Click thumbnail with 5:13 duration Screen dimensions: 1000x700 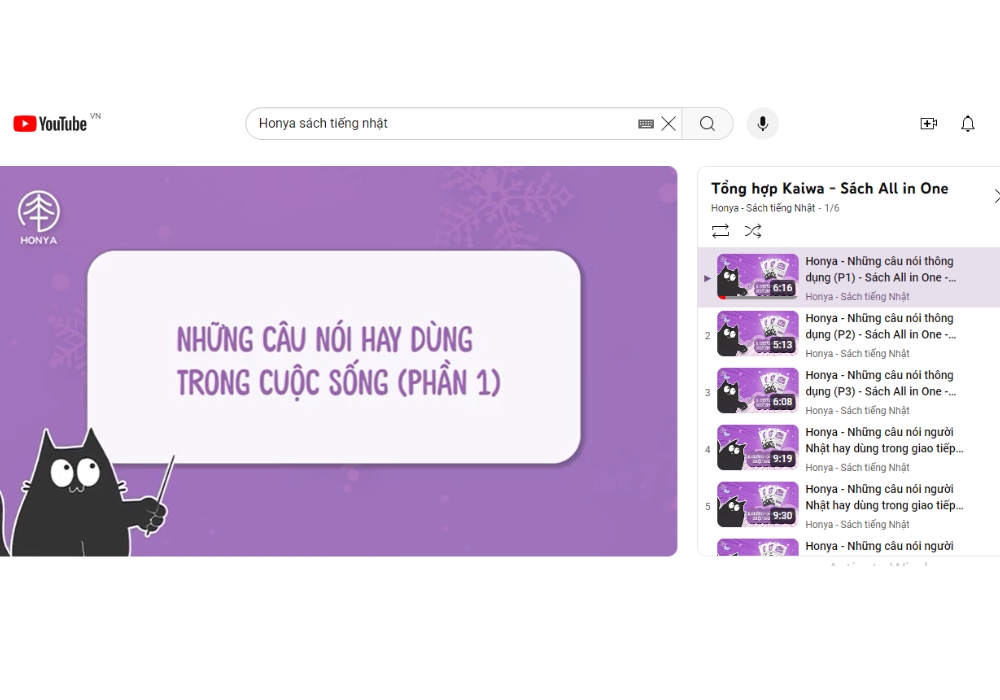coord(758,333)
